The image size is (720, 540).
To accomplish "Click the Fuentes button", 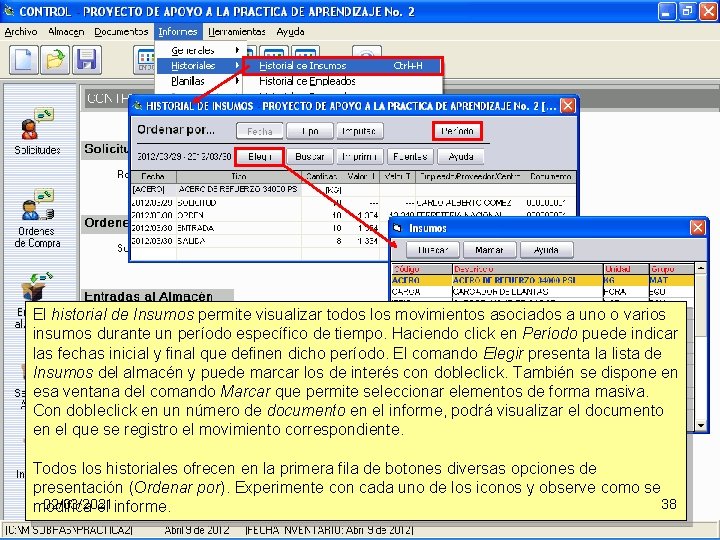I will 410,157.
